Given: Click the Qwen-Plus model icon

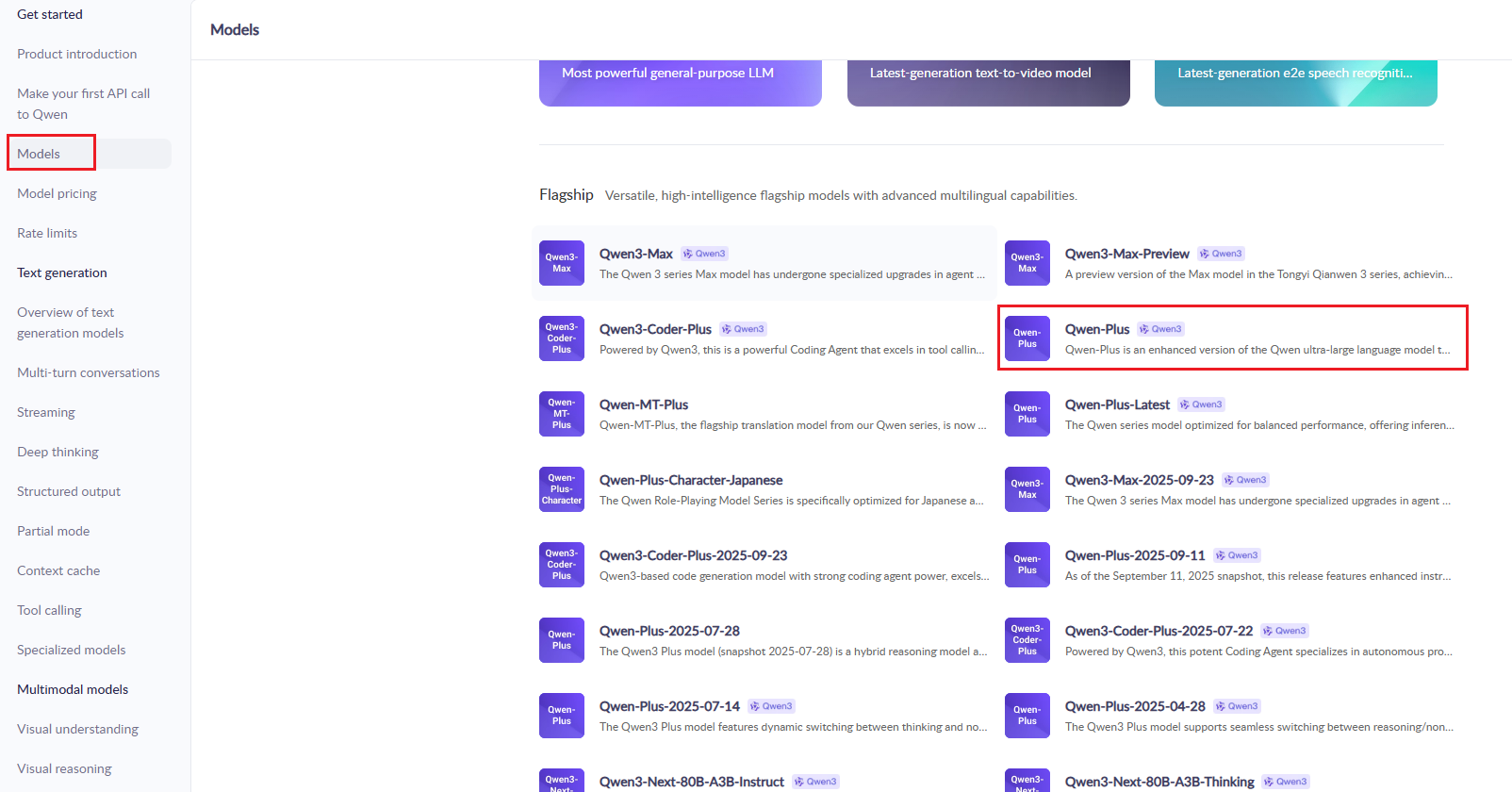Looking at the screenshot, I should click(x=1027, y=338).
